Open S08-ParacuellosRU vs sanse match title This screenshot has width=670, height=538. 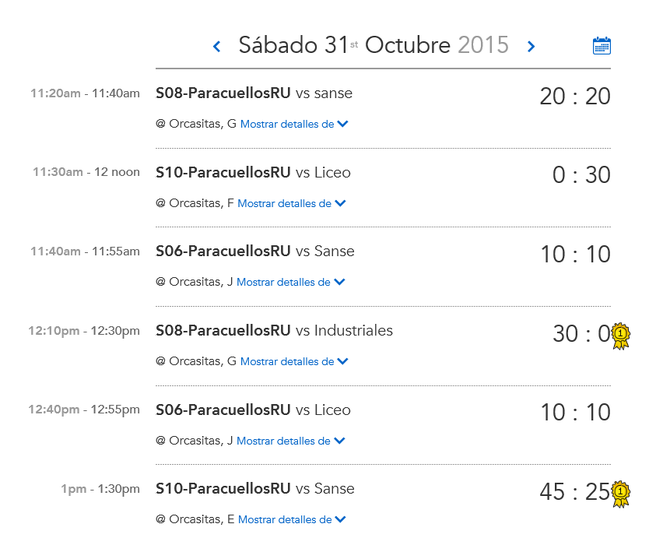tap(254, 93)
